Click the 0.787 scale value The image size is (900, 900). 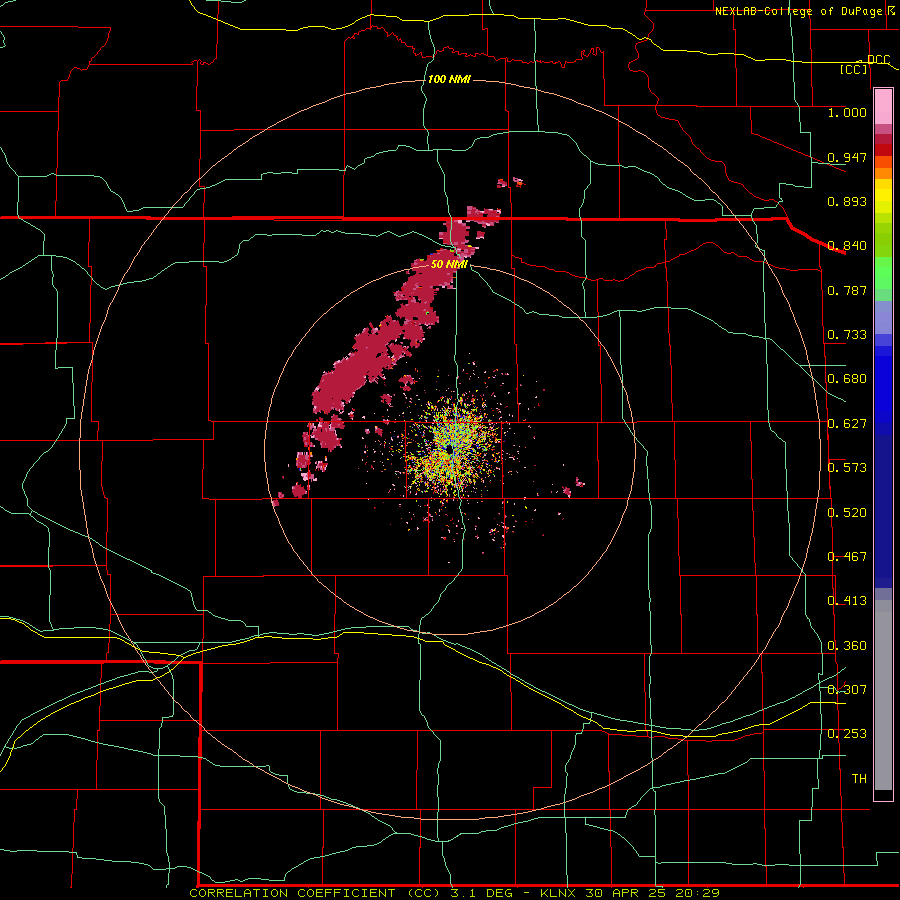pos(847,290)
